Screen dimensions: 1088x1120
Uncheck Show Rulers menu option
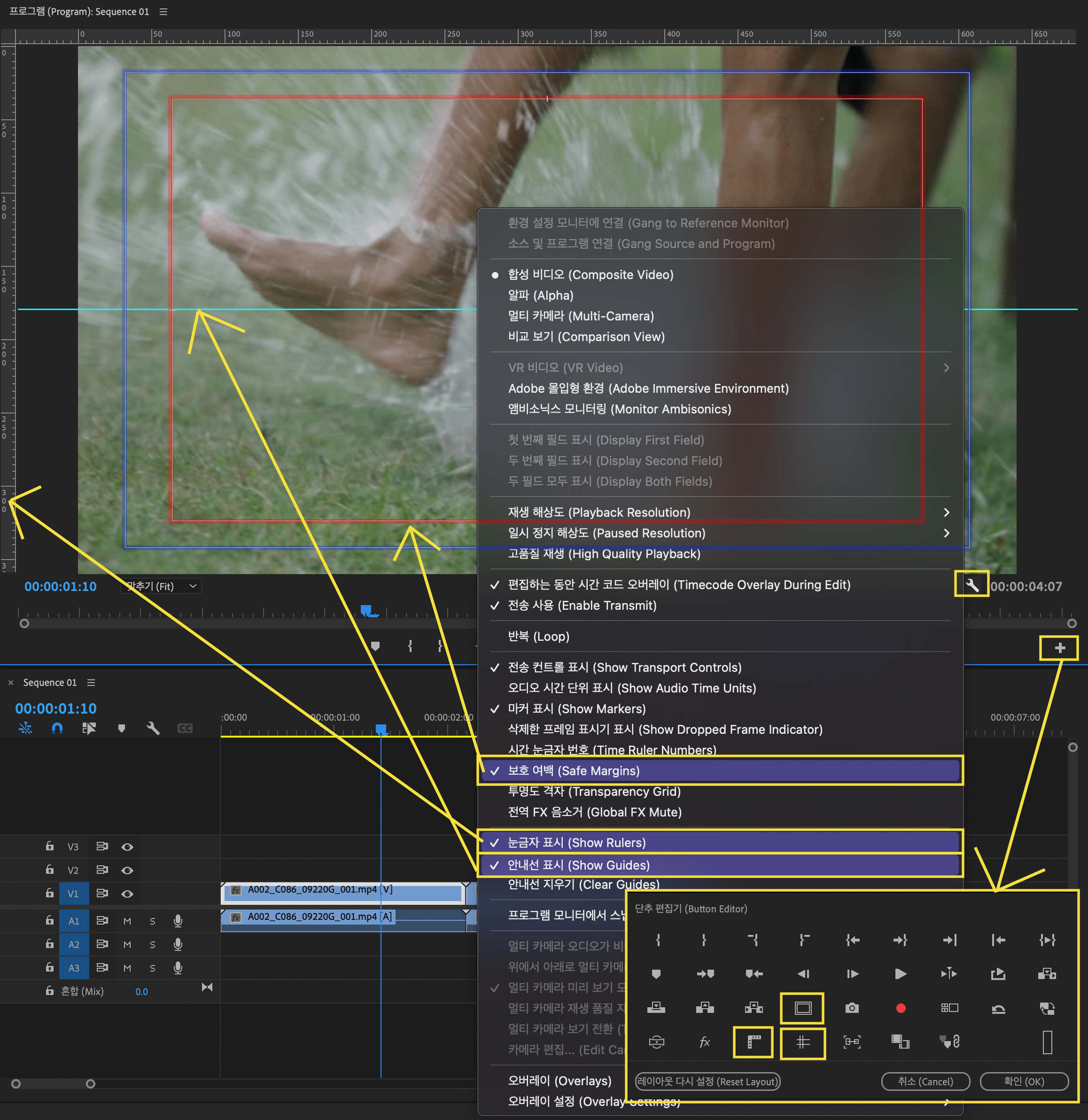tap(576, 842)
